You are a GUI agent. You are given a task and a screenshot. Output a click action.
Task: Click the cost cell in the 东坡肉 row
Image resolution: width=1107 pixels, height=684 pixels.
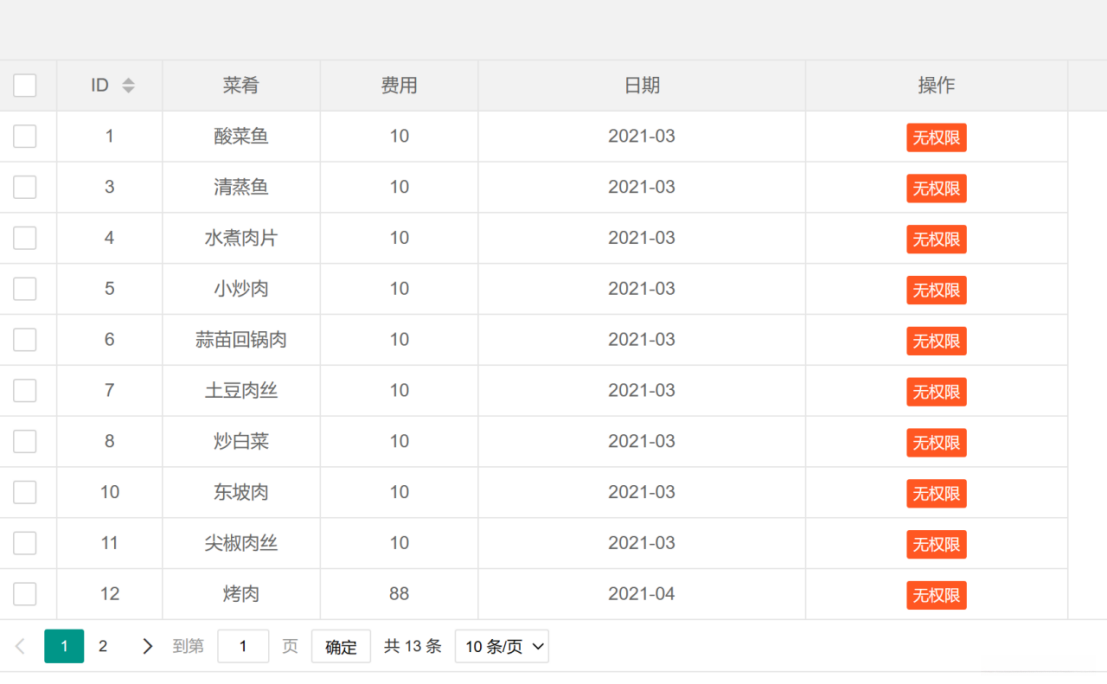click(399, 492)
